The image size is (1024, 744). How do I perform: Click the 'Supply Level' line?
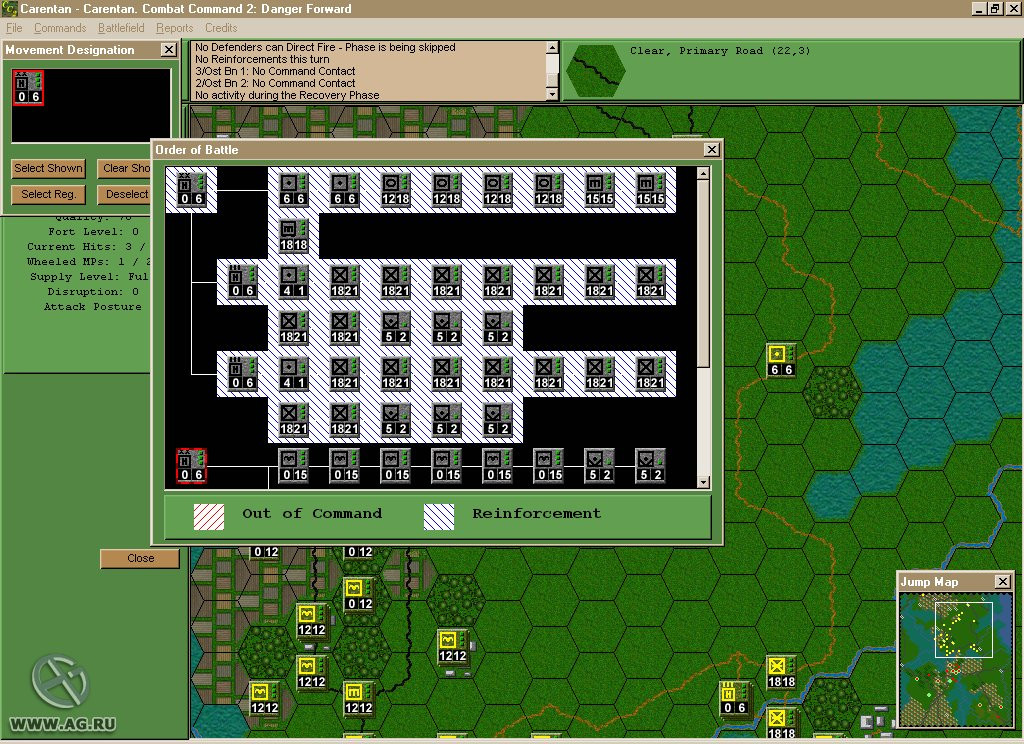(89, 277)
